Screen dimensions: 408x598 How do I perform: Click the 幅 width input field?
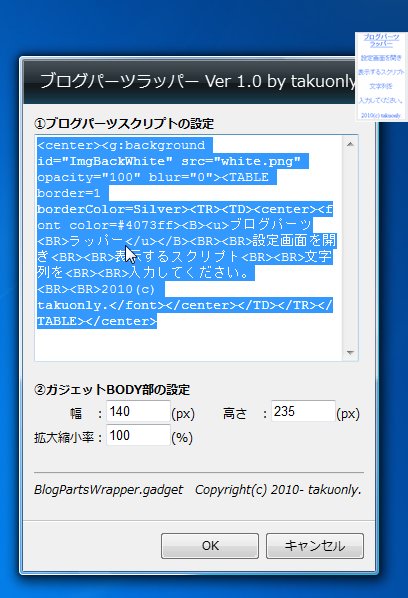click(x=138, y=412)
